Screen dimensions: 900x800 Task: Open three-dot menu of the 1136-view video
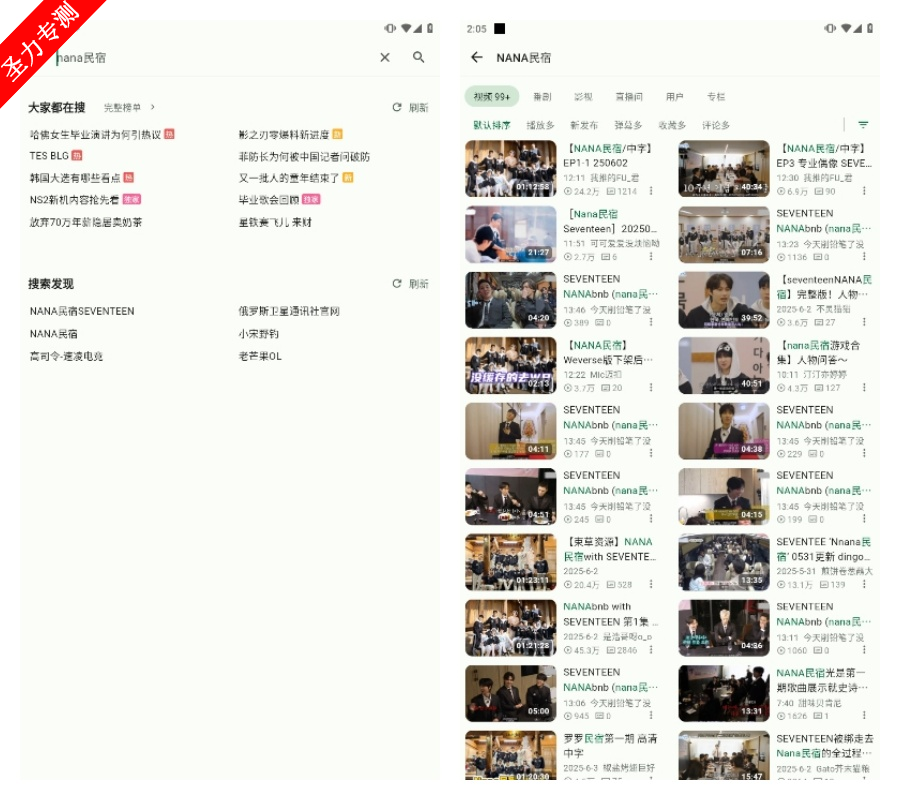(864, 257)
